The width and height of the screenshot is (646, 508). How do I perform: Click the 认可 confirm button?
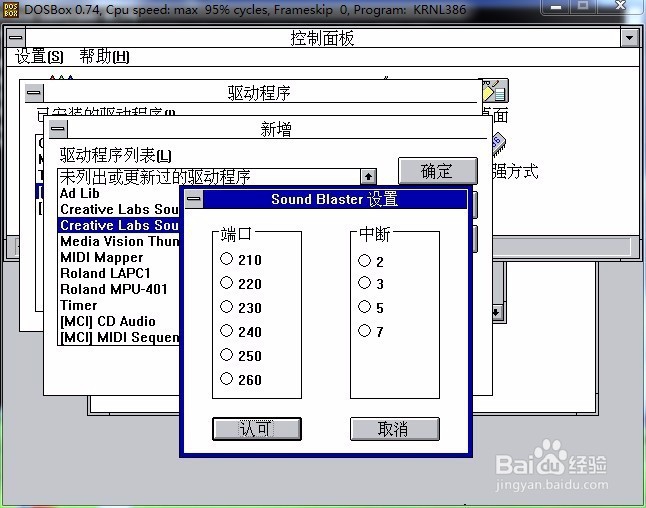pos(257,429)
